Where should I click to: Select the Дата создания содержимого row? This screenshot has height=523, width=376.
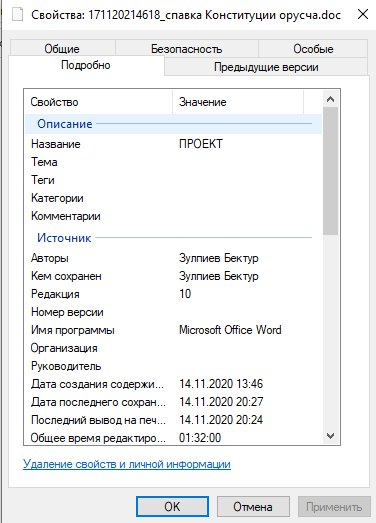click(x=173, y=384)
